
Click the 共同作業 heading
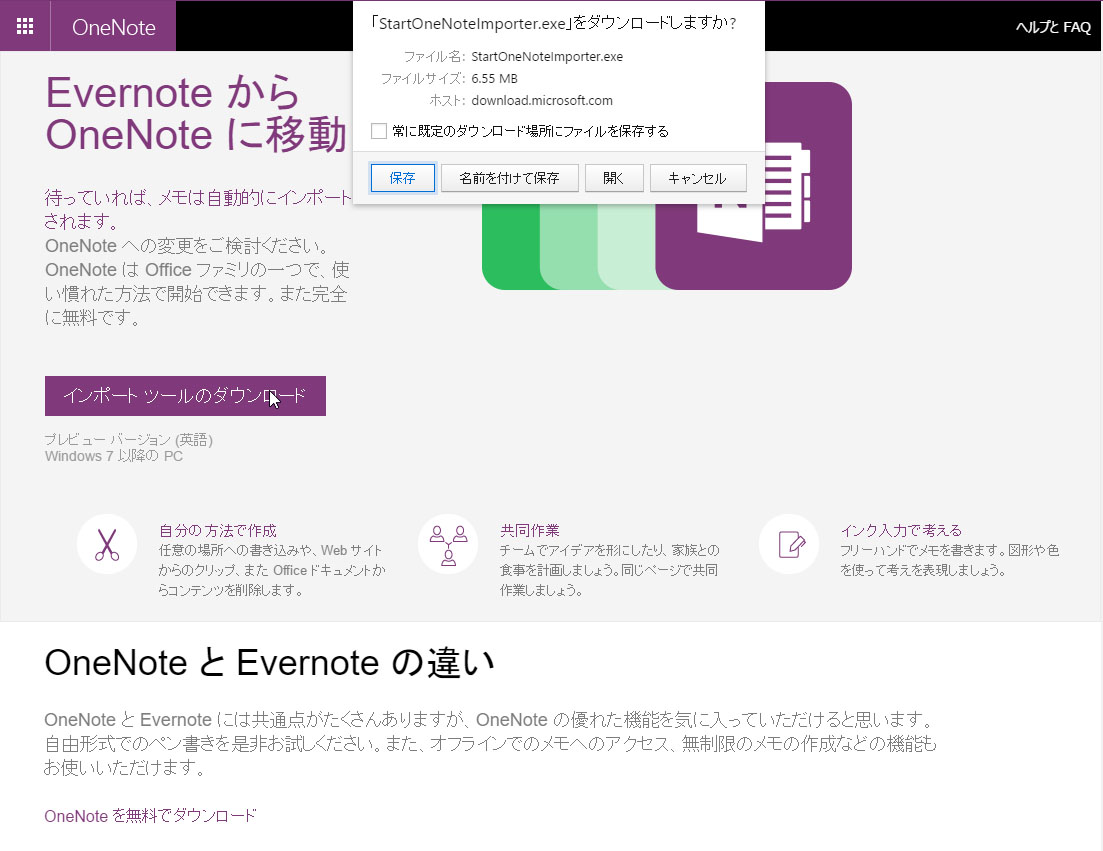pos(530,530)
